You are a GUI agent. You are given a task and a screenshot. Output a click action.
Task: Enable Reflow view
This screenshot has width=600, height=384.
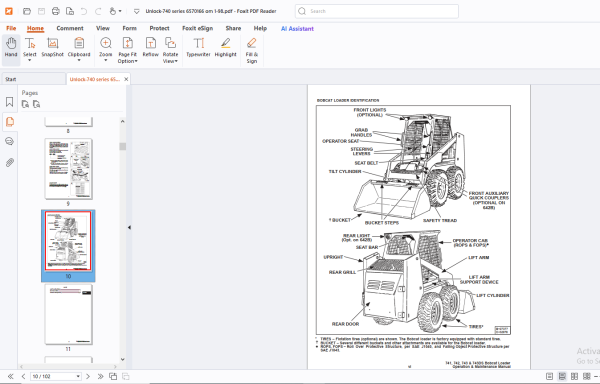click(x=151, y=47)
